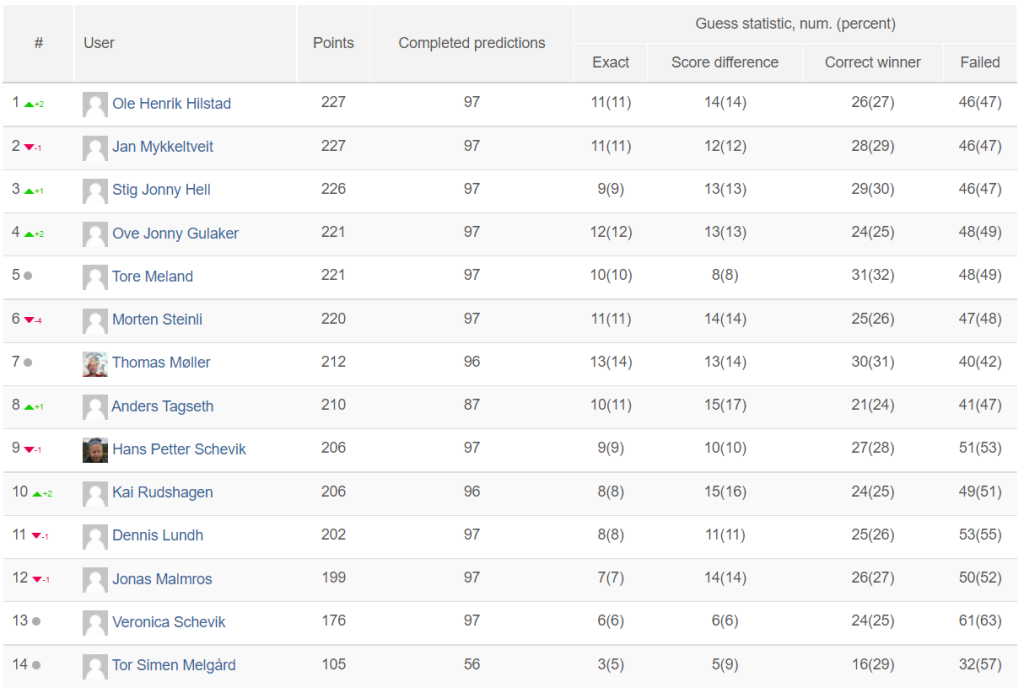Open Kai Rudshagen's user page
The image size is (1024, 693).
pyautogui.click(x=163, y=492)
